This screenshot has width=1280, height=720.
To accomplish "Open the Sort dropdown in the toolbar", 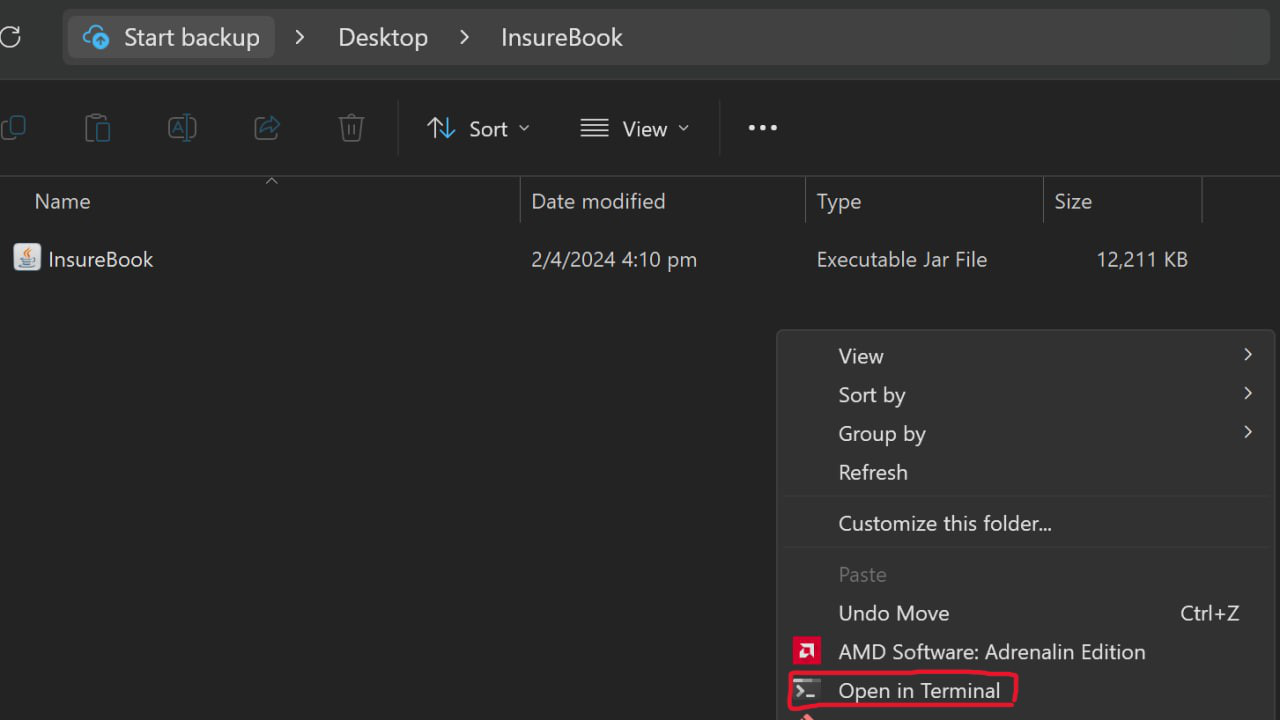I will point(478,129).
